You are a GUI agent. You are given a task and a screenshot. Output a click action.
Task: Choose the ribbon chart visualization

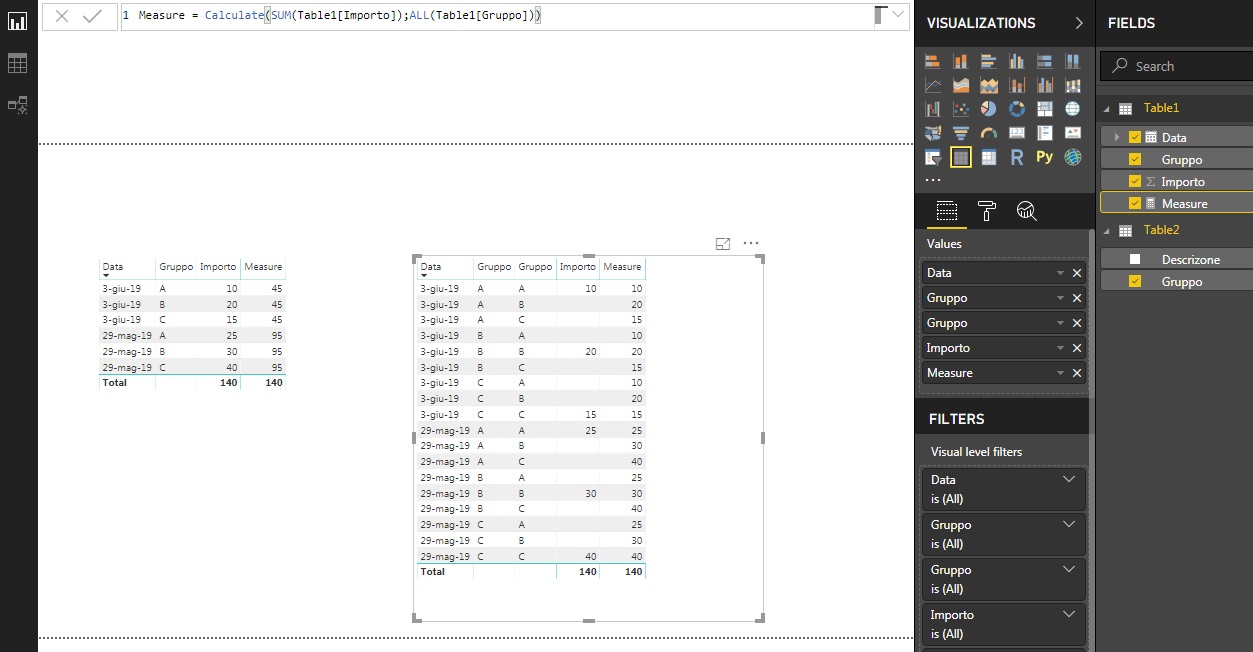tap(1073, 85)
